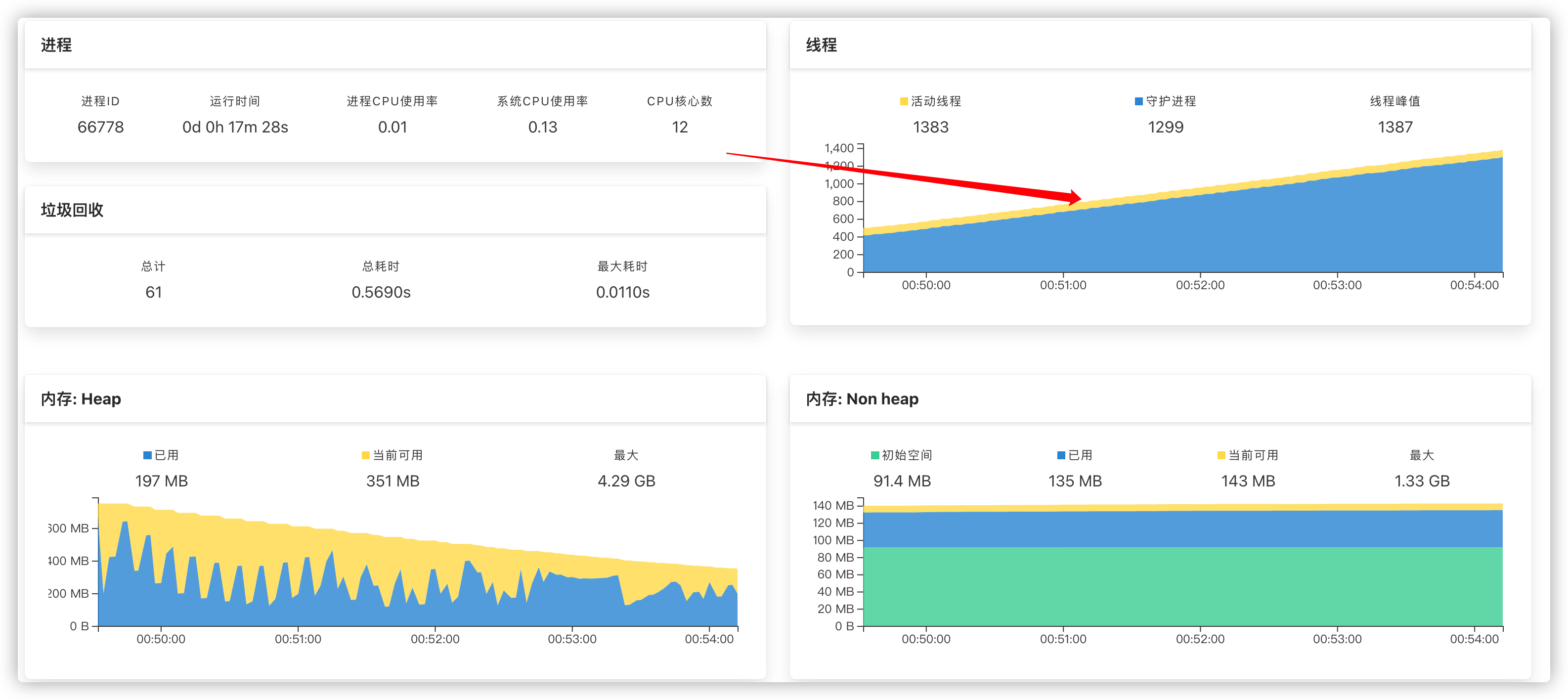Select the 进程 panel title
This screenshot has height=700, width=1568.
(x=57, y=45)
